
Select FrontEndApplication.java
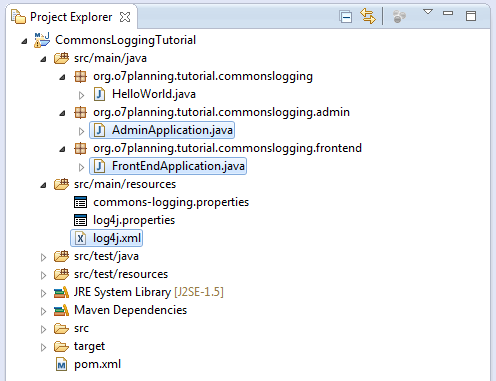(178, 166)
